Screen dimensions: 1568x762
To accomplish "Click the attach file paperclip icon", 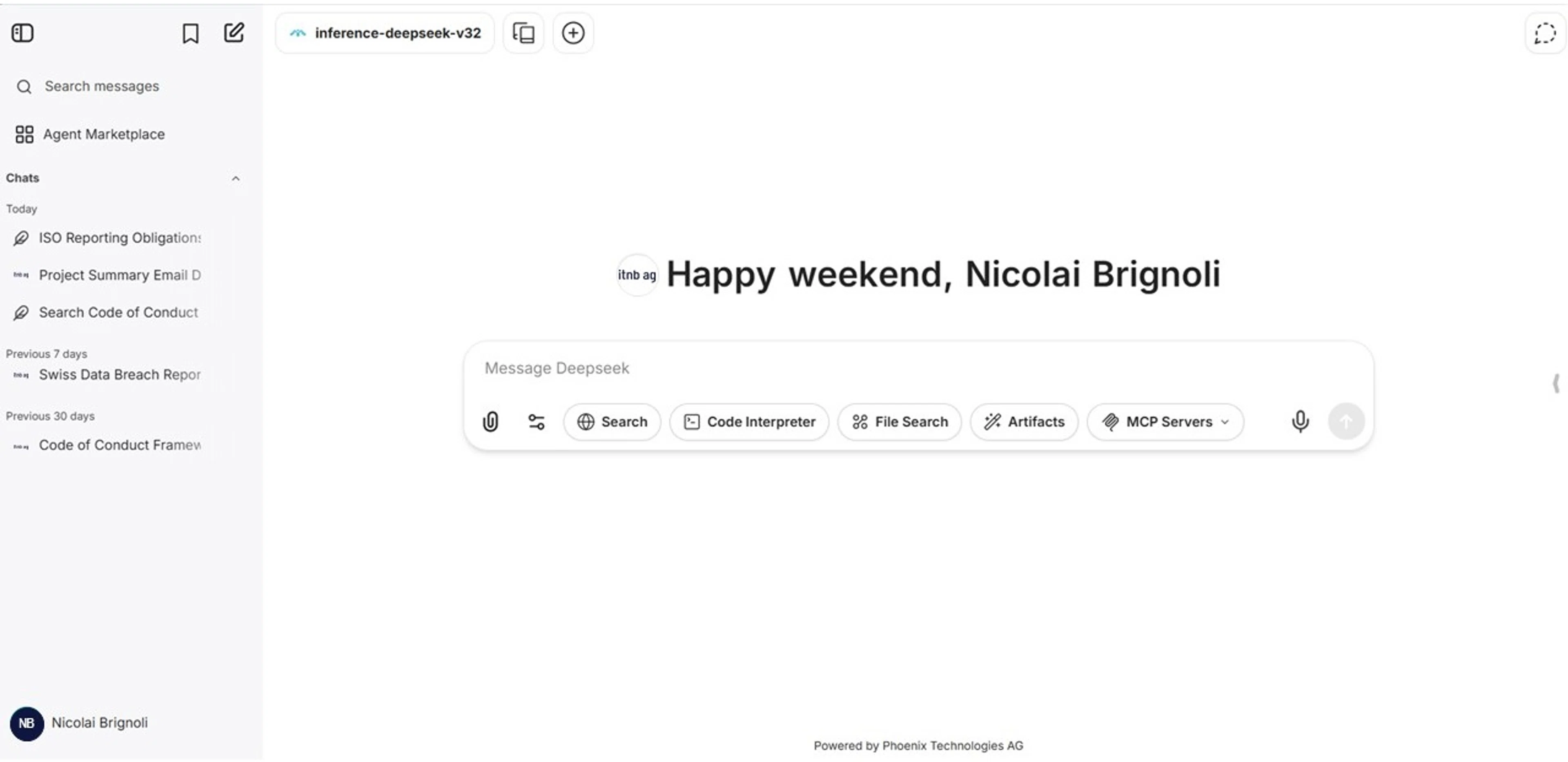I will (490, 422).
